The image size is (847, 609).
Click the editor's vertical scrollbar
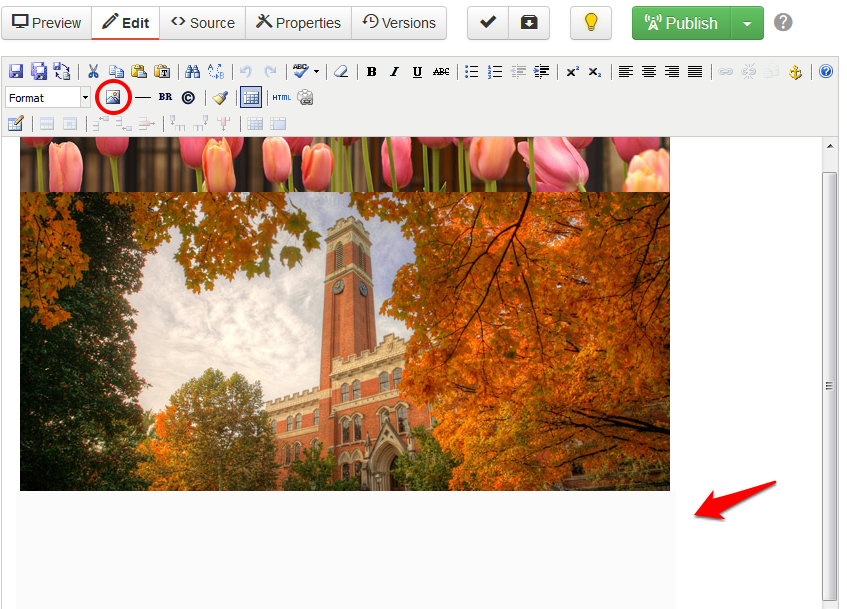[x=829, y=384]
